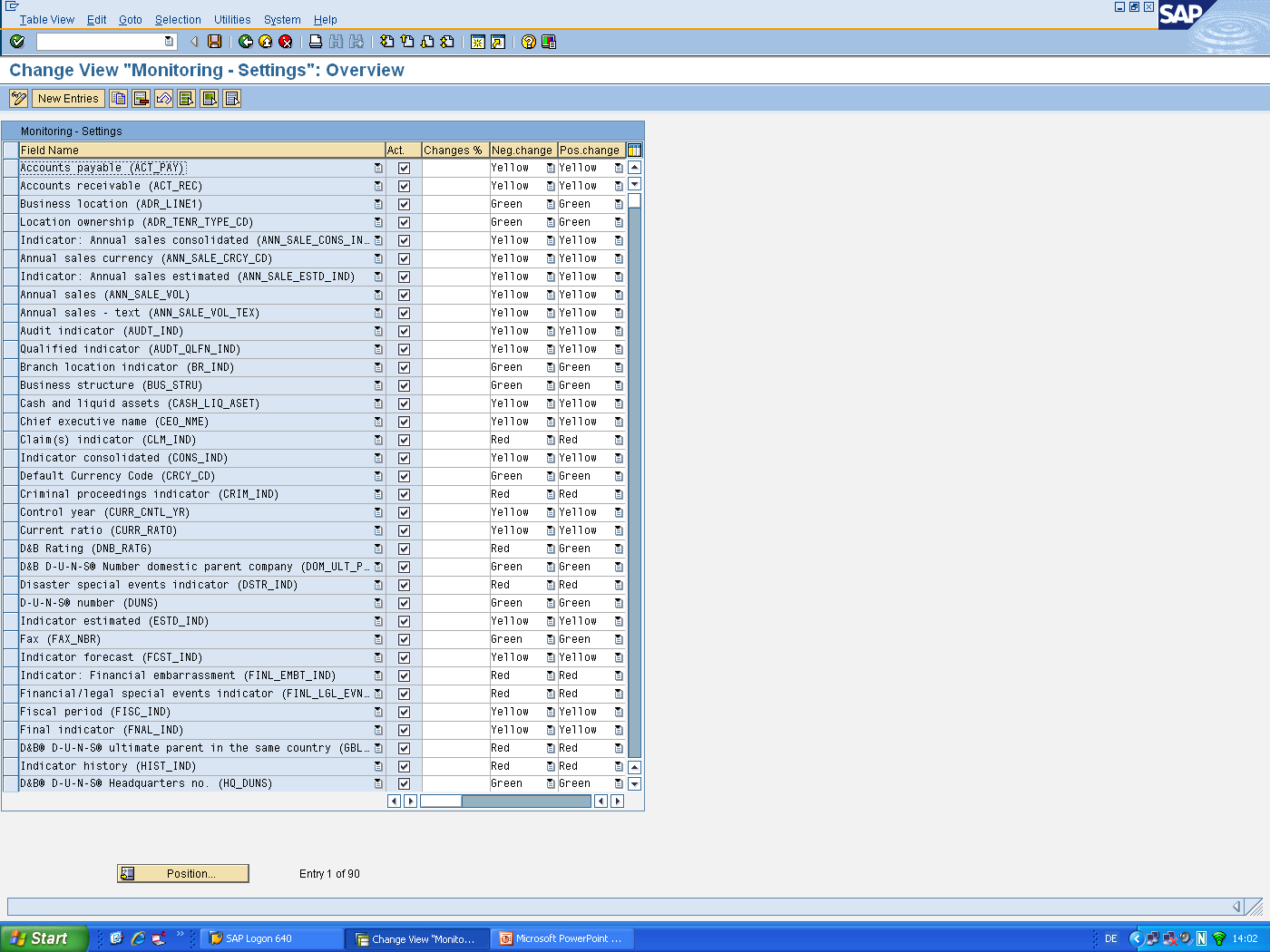Click the yellow Exit up-arrow icon
The image size is (1270, 952).
point(266,42)
